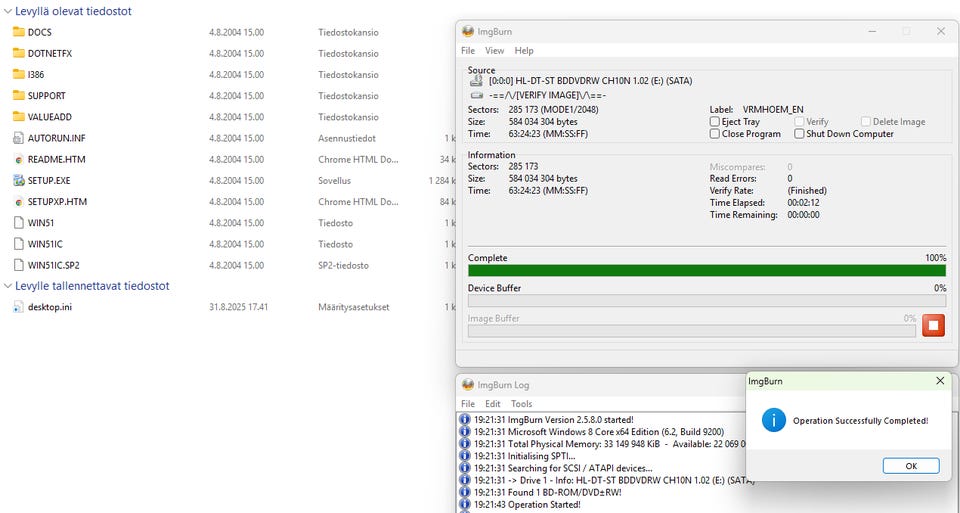Collapse the 'Levylle tallennettavat tiedostot' group
The image size is (960, 513).
(7, 286)
